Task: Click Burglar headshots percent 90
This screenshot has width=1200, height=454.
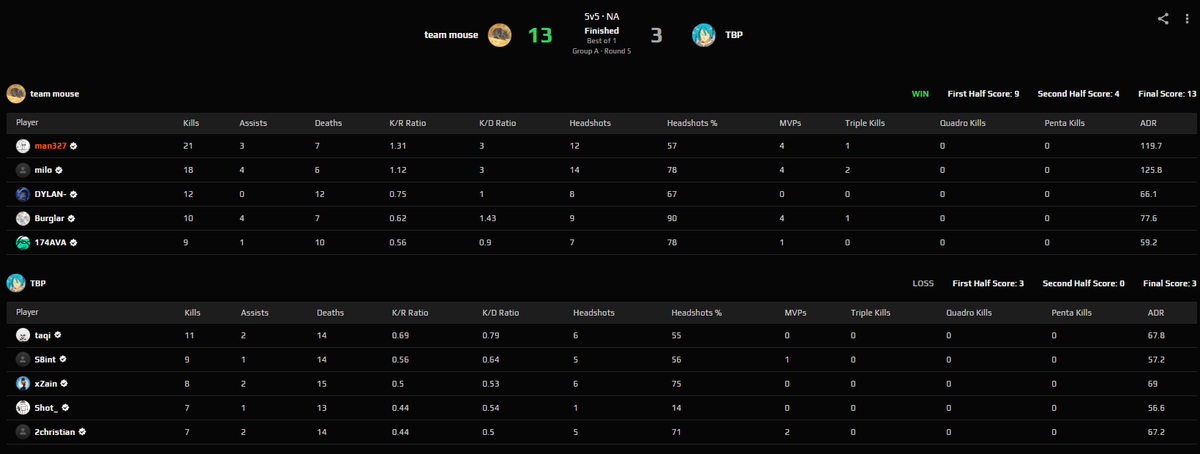Action: (672, 218)
